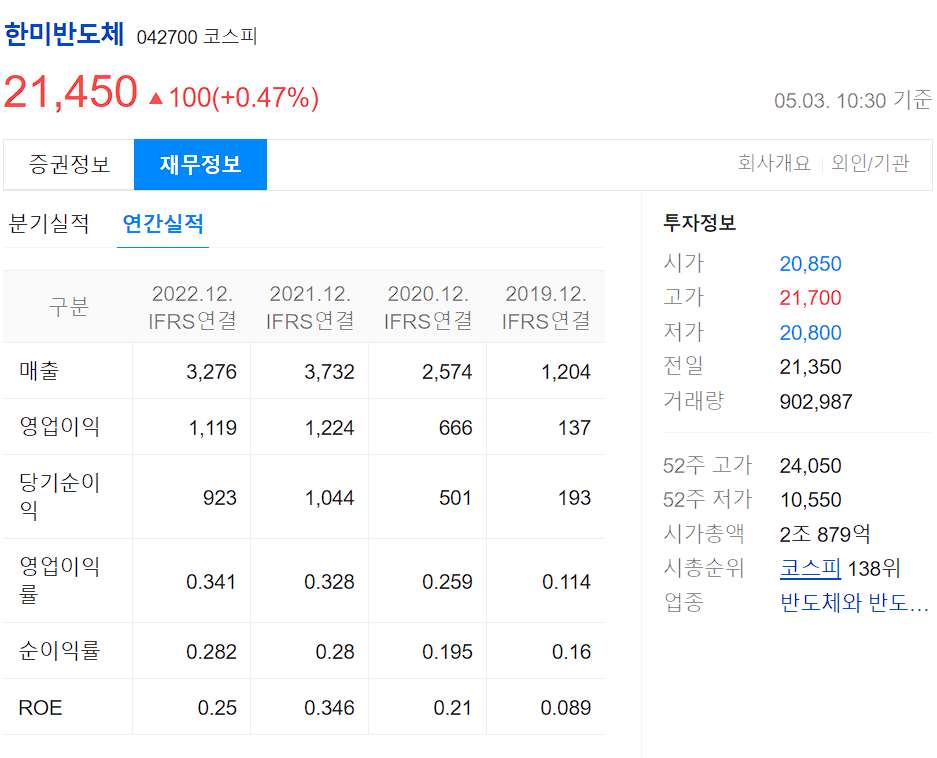Click the 당기순이익 row label

pos(60,496)
